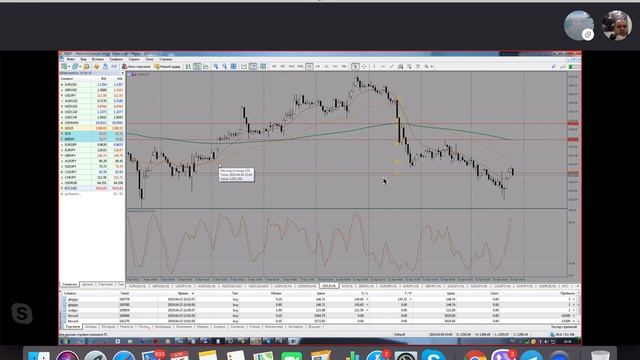The width and height of the screenshot is (640, 360).
Task: Toggle auto scroll to chart end
Action: [244, 66]
